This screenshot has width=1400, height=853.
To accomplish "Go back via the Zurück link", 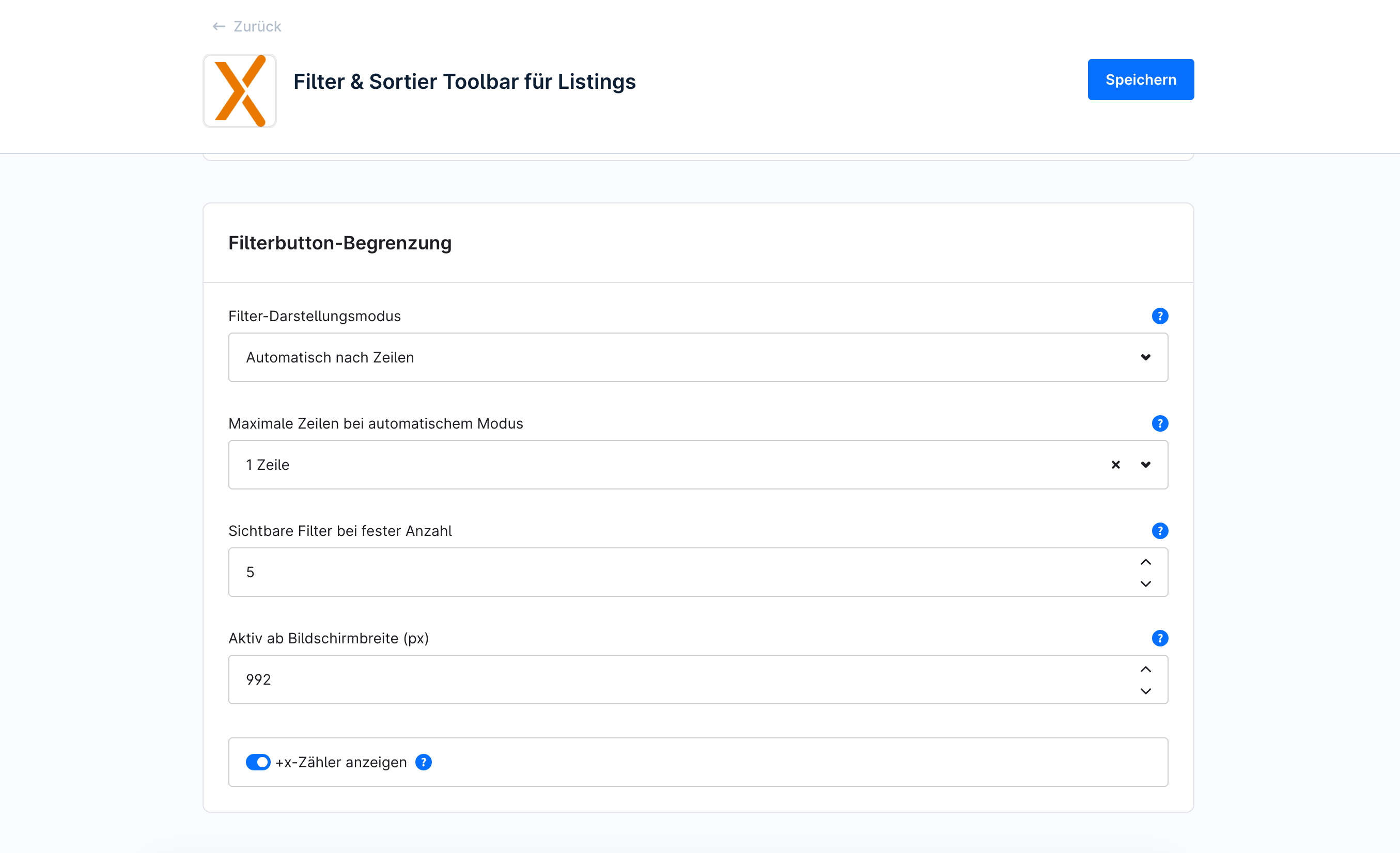I will (246, 26).
